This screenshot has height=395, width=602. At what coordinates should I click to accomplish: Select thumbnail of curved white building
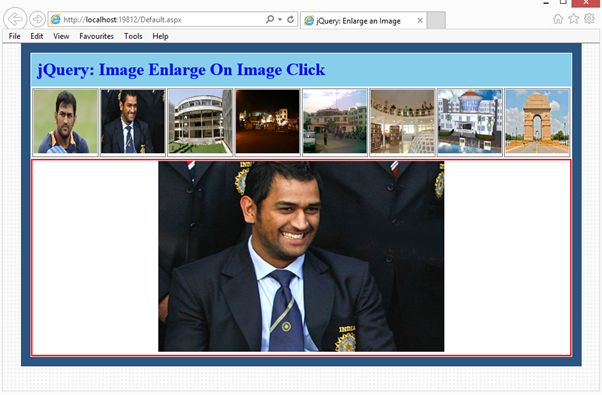200,122
